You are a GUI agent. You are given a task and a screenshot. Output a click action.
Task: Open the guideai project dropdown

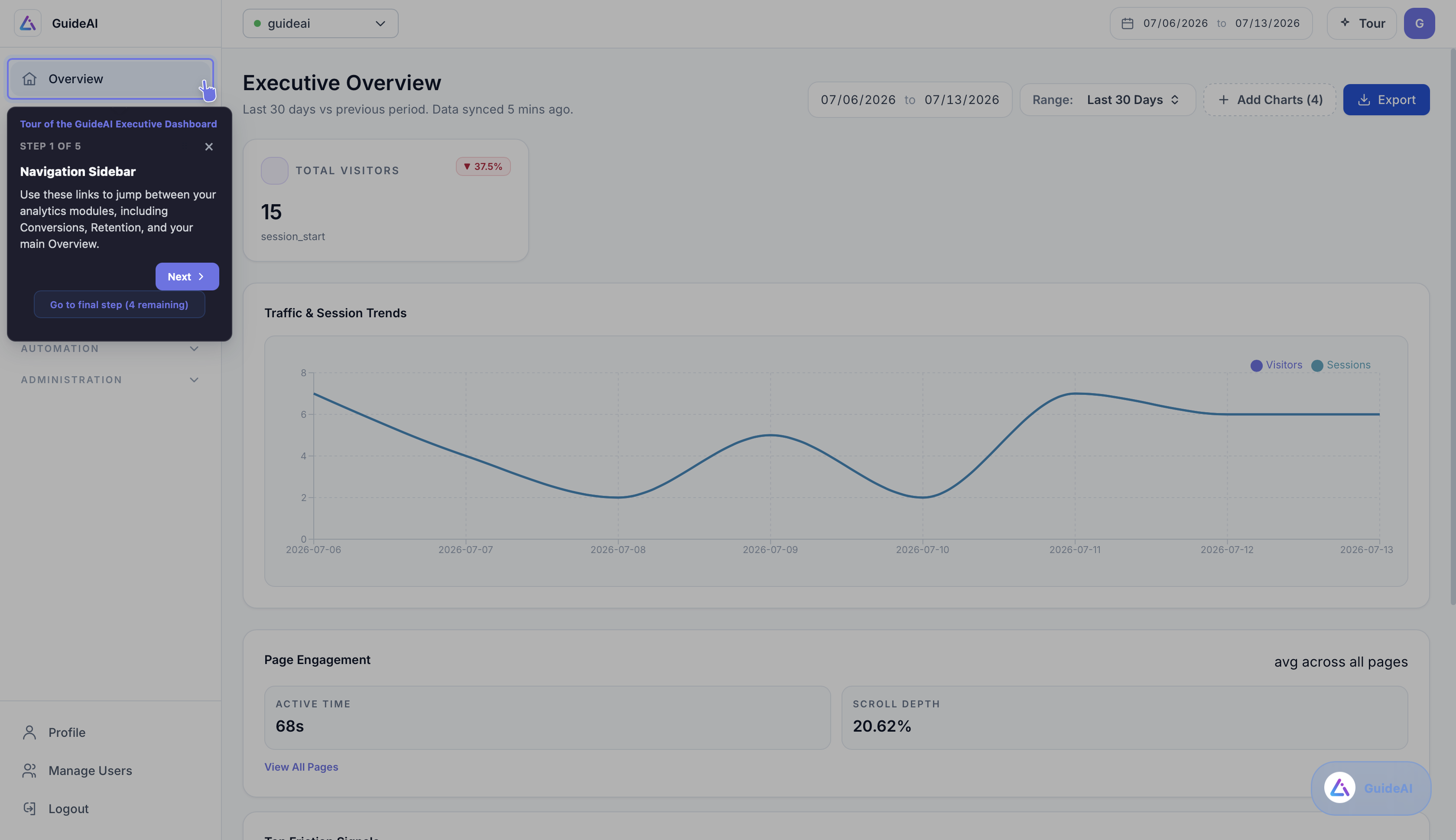[321, 23]
